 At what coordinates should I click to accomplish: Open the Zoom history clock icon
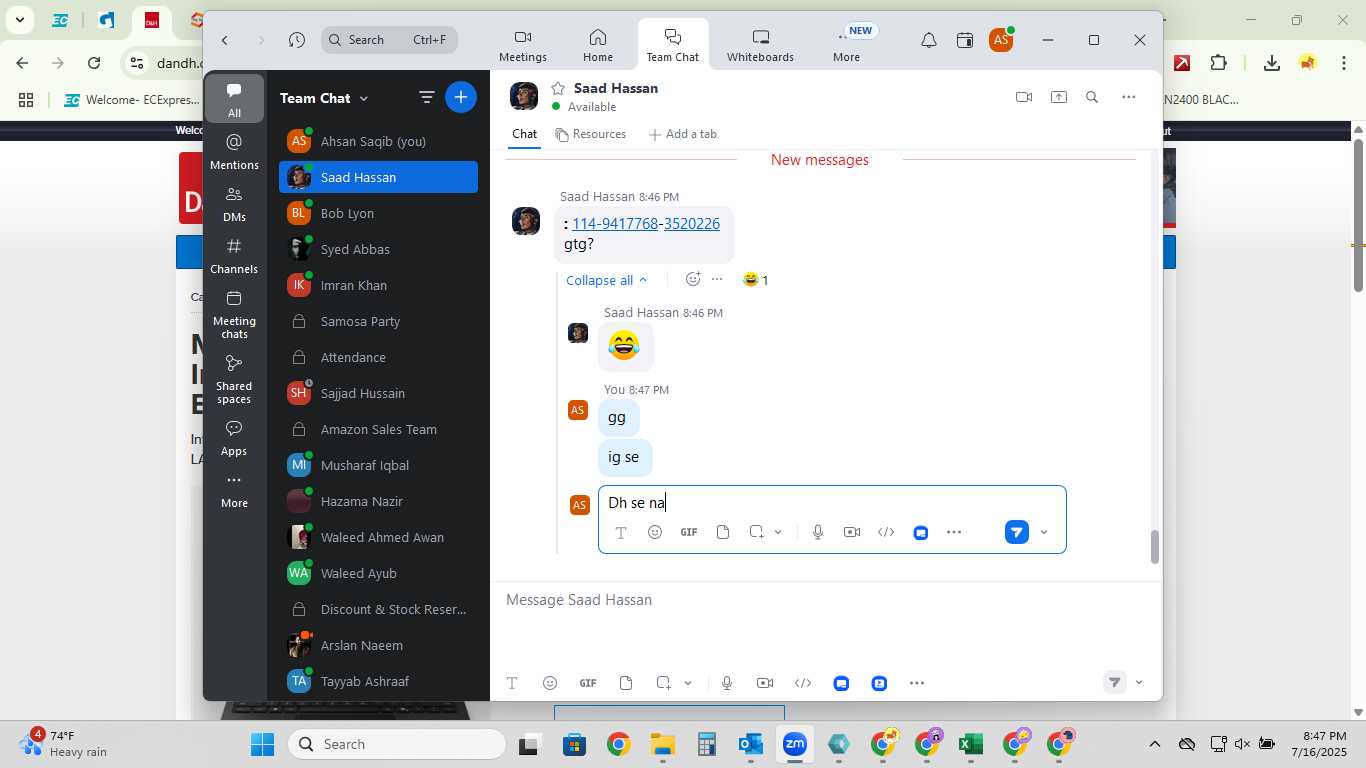(x=296, y=40)
